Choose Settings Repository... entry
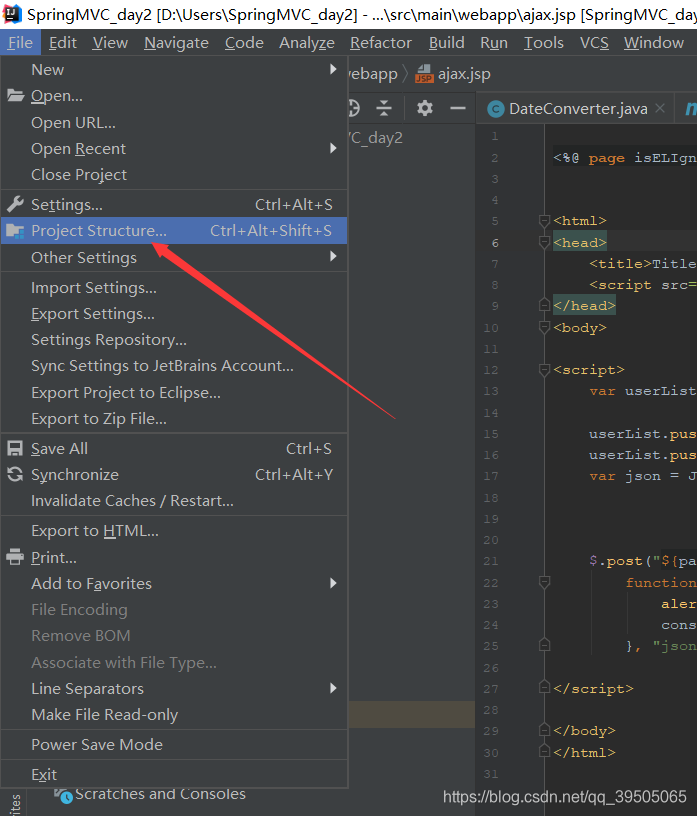697x816 pixels. click(x=174, y=340)
